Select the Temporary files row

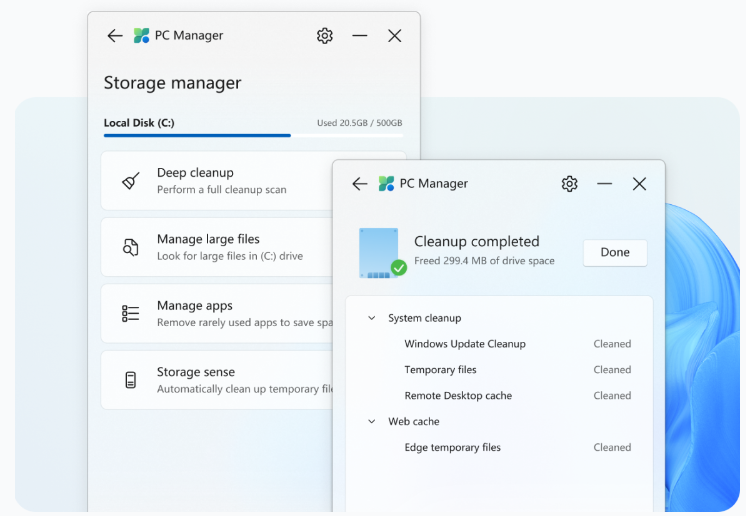[x=518, y=370]
